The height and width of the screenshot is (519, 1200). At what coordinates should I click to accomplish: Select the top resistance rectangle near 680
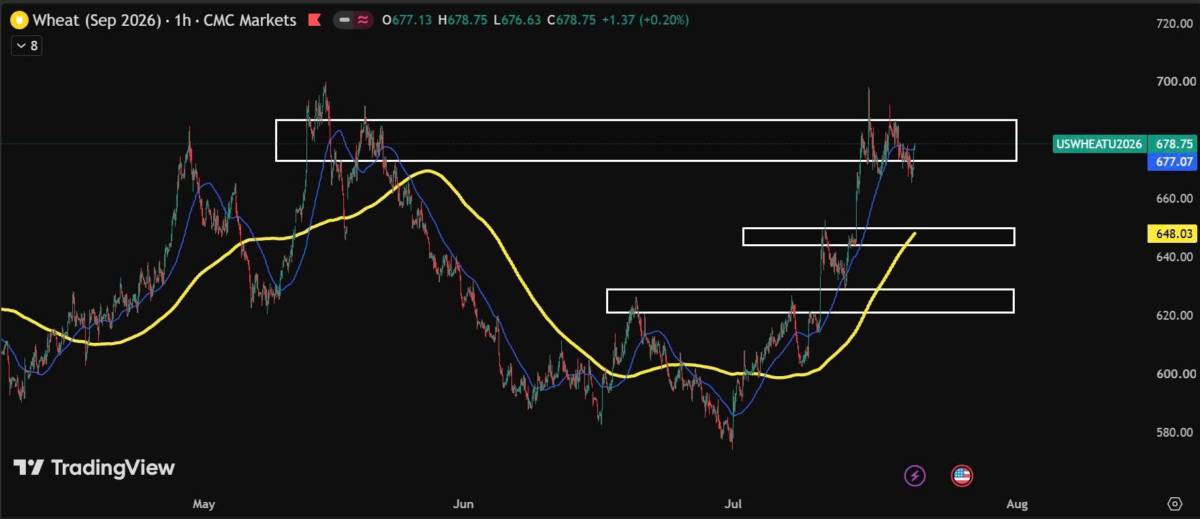coord(646,140)
